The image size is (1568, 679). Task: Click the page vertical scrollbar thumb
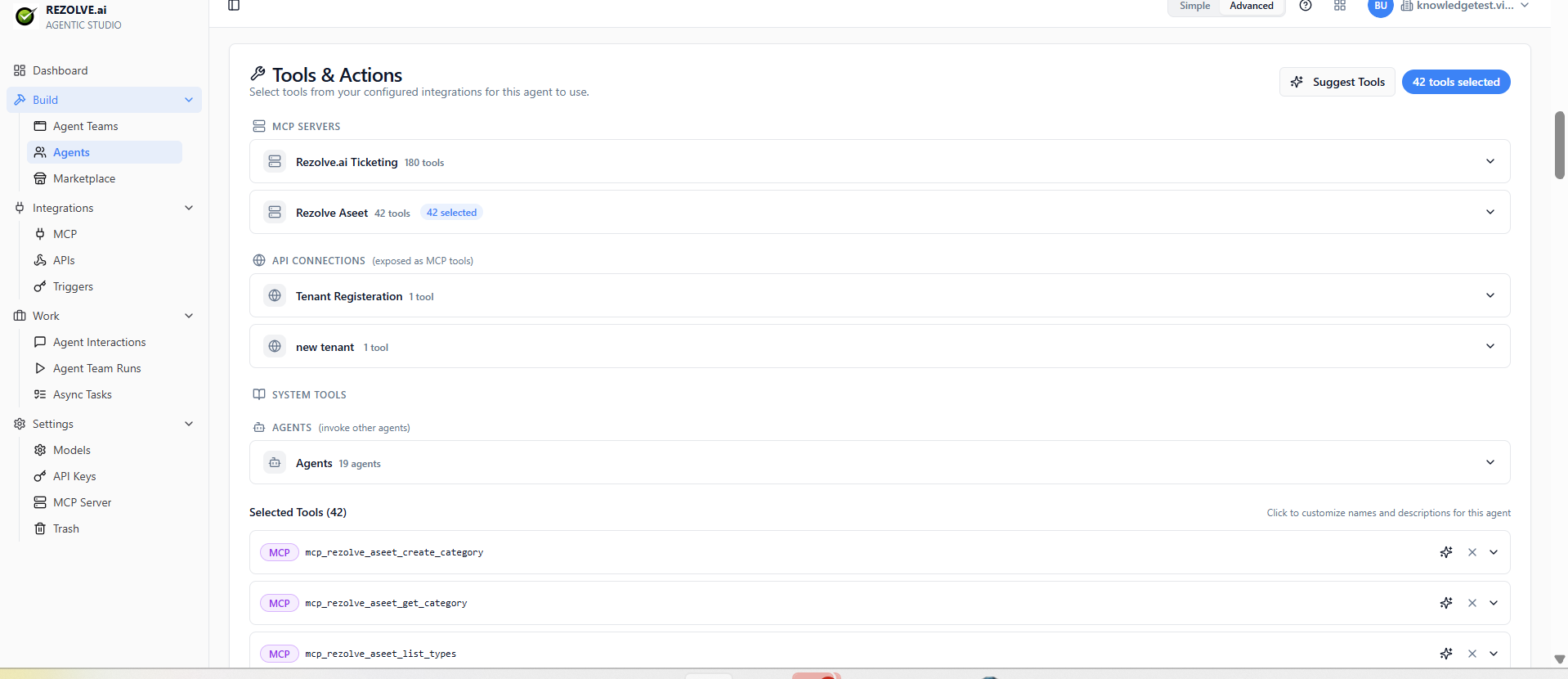[1560, 145]
